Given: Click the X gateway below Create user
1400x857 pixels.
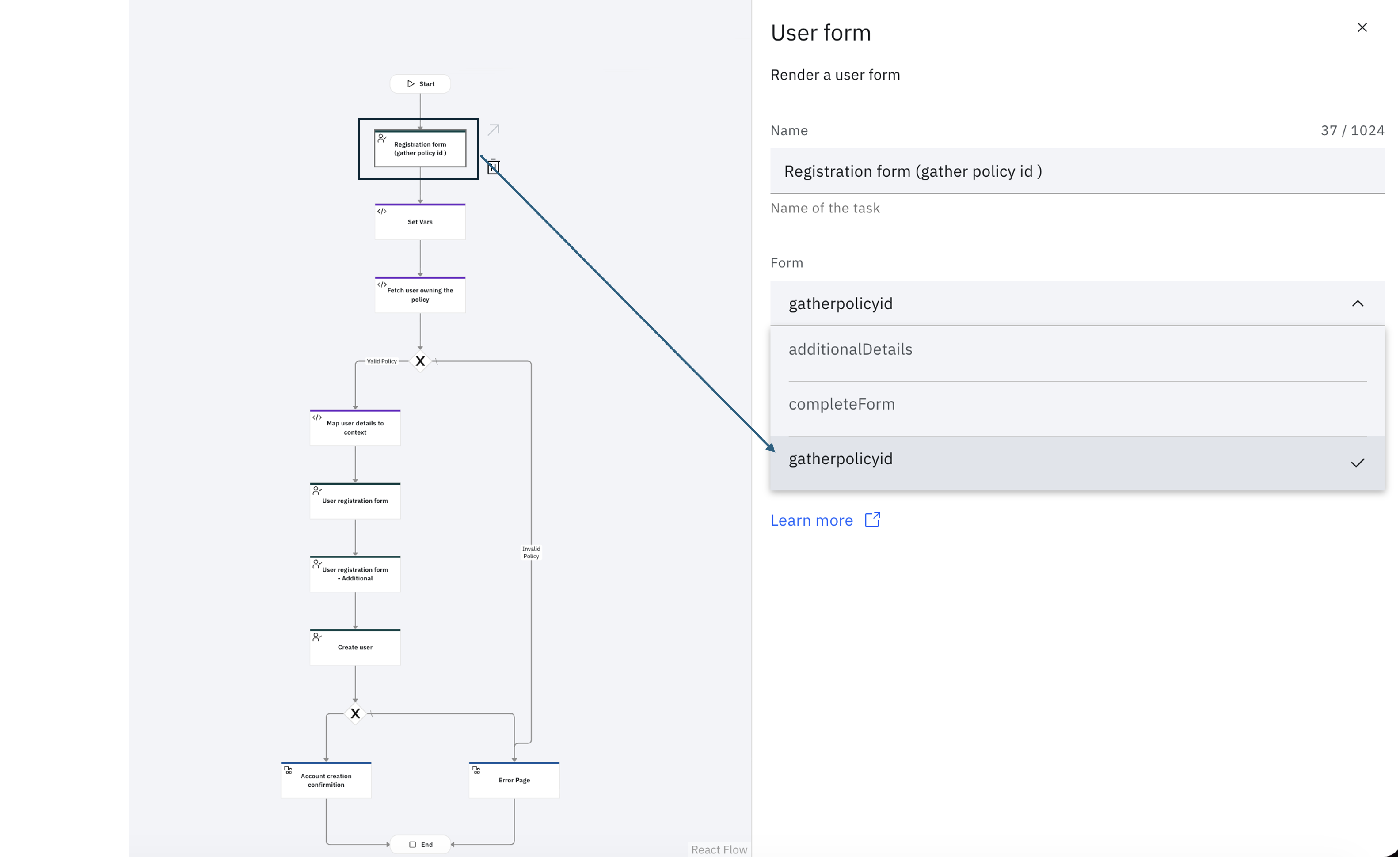Looking at the screenshot, I should click(355, 714).
